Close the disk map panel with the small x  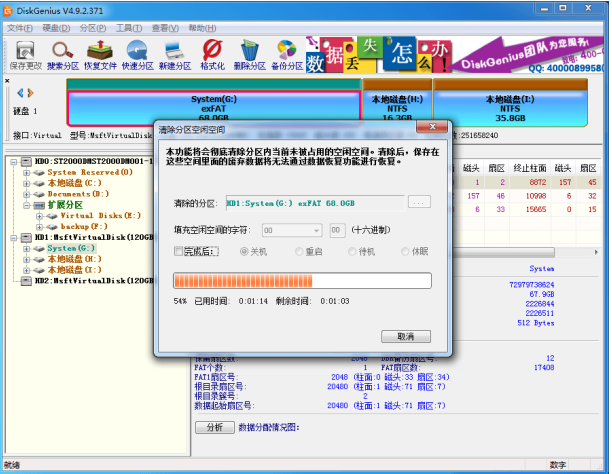click(x=7, y=81)
